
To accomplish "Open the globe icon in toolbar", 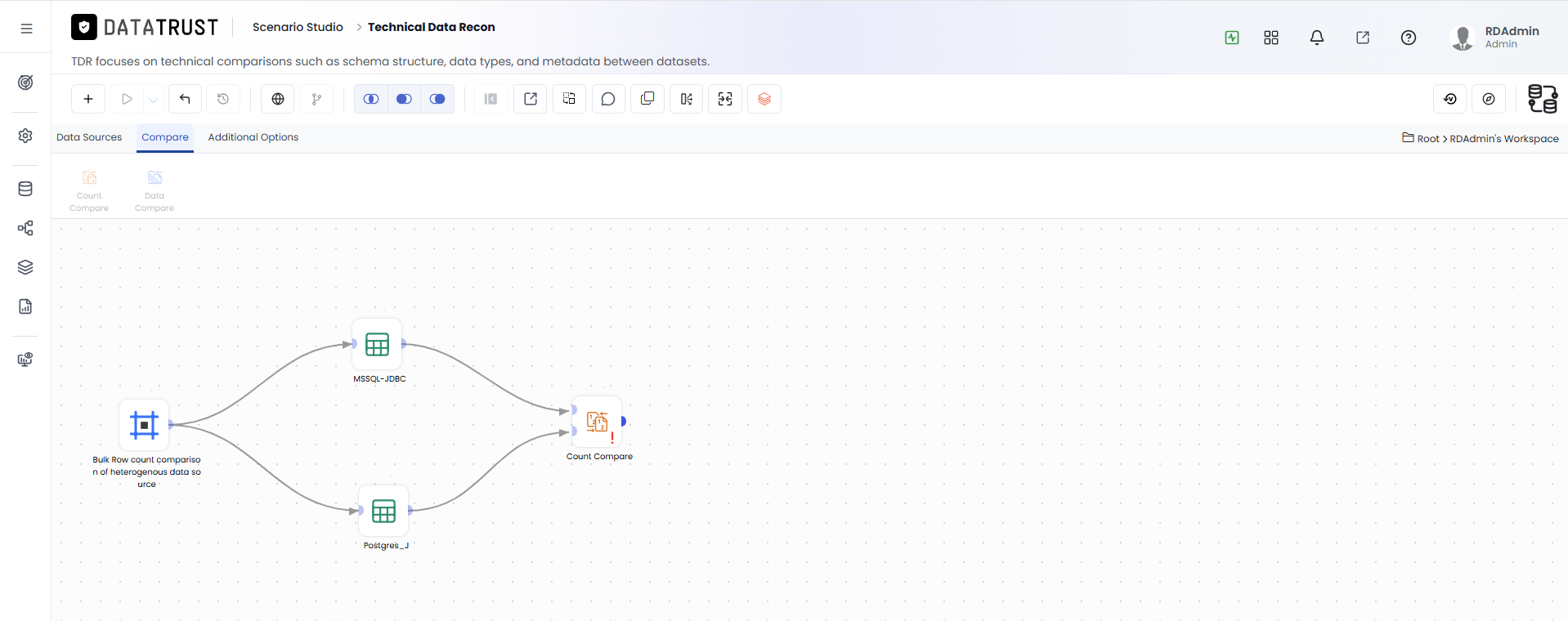I will pyautogui.click(x=278, y=99).
